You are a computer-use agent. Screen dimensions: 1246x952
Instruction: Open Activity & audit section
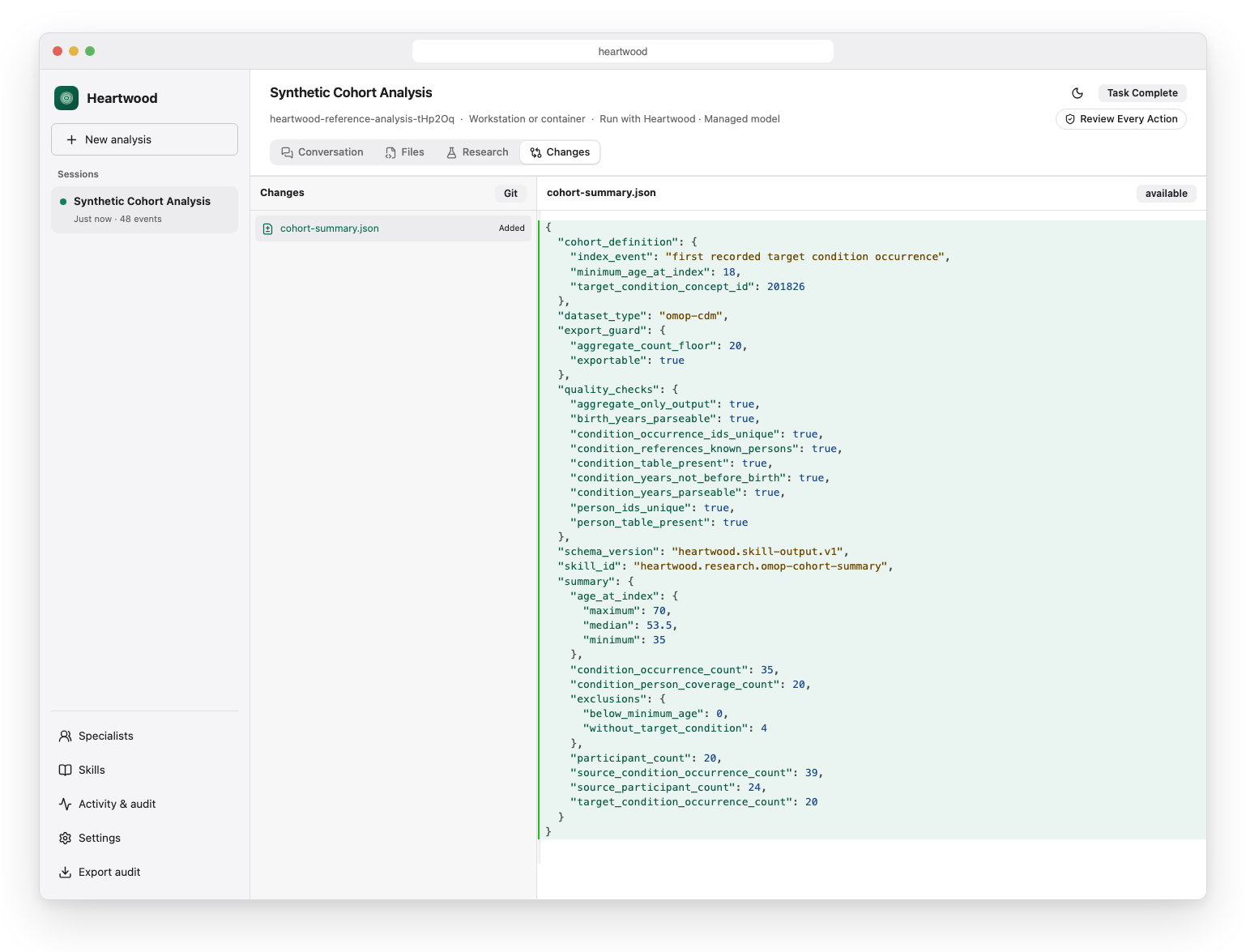click(x=144, y=805)
